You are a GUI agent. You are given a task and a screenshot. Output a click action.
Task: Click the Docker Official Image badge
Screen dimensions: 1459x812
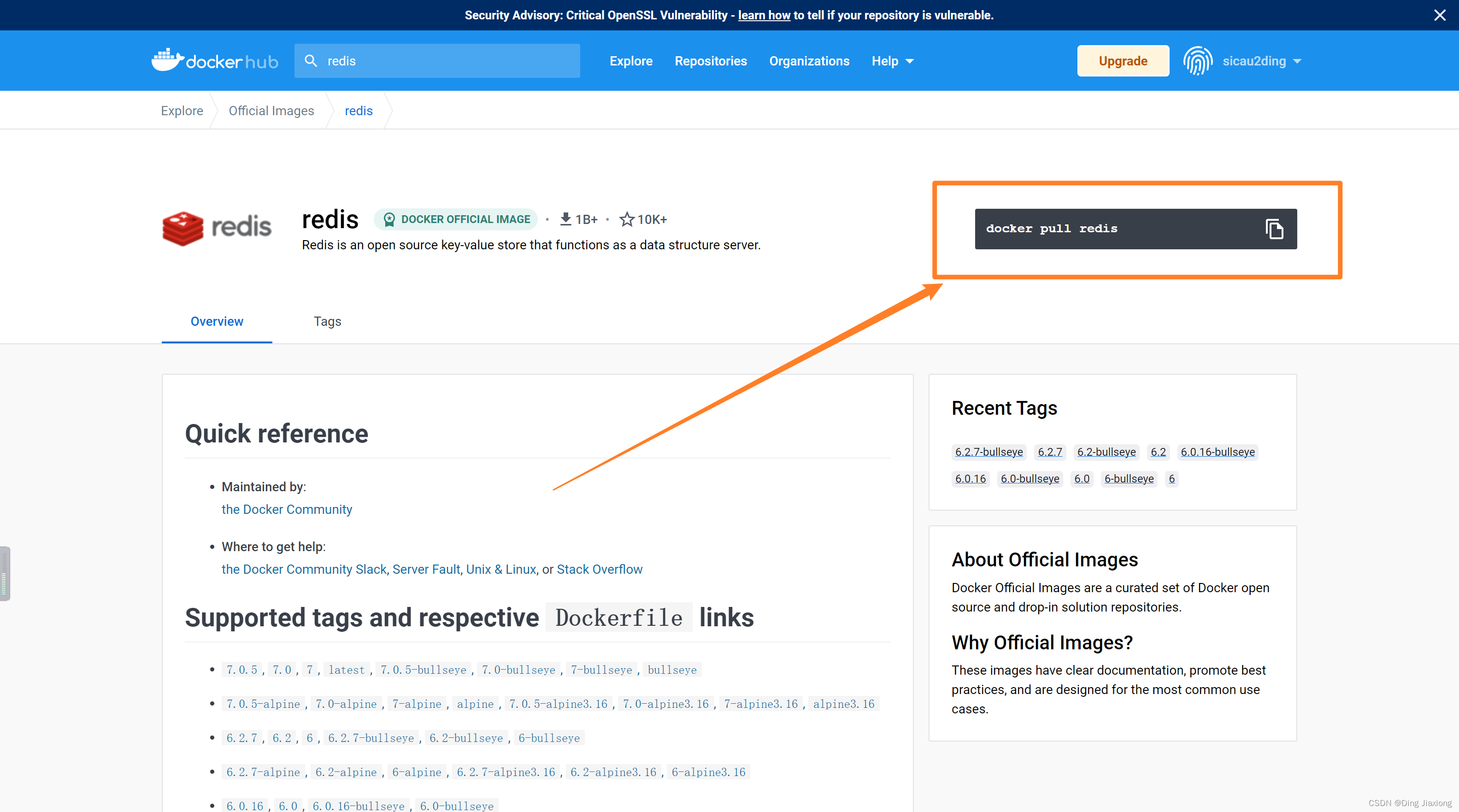[x=456, y=219]
